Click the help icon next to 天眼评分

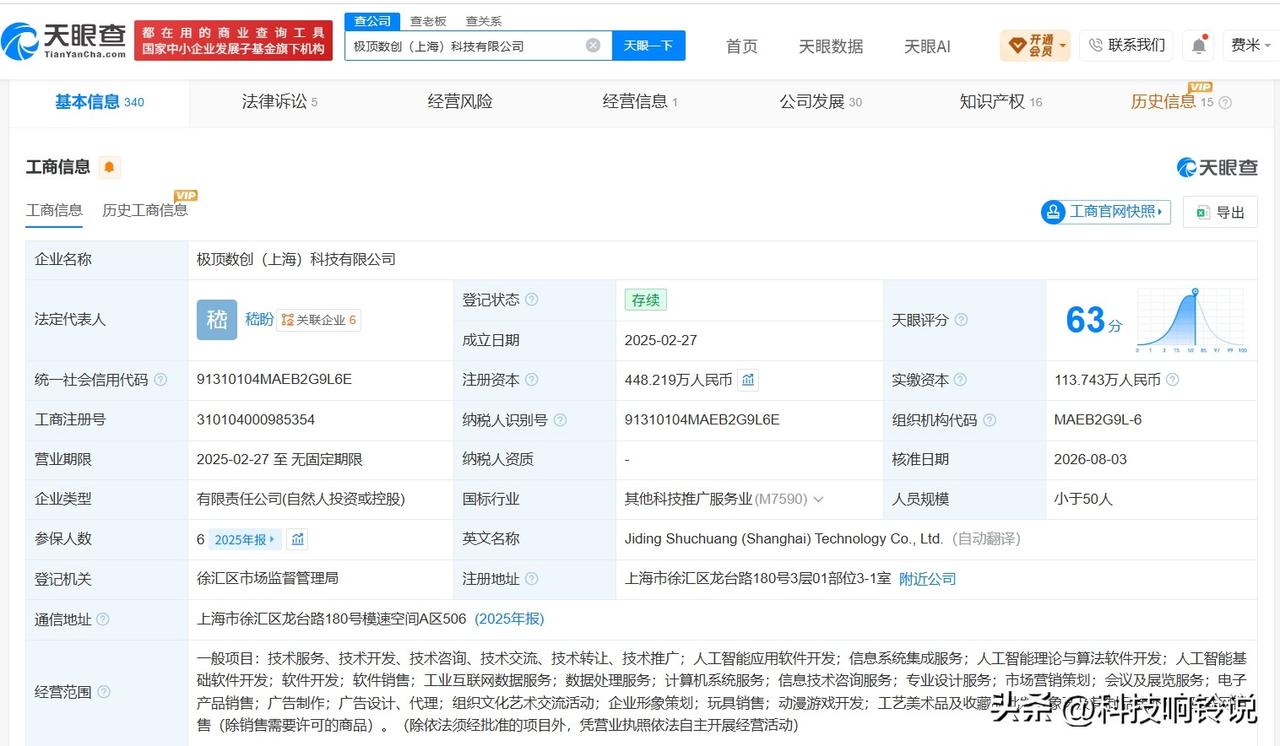(961, 320)
